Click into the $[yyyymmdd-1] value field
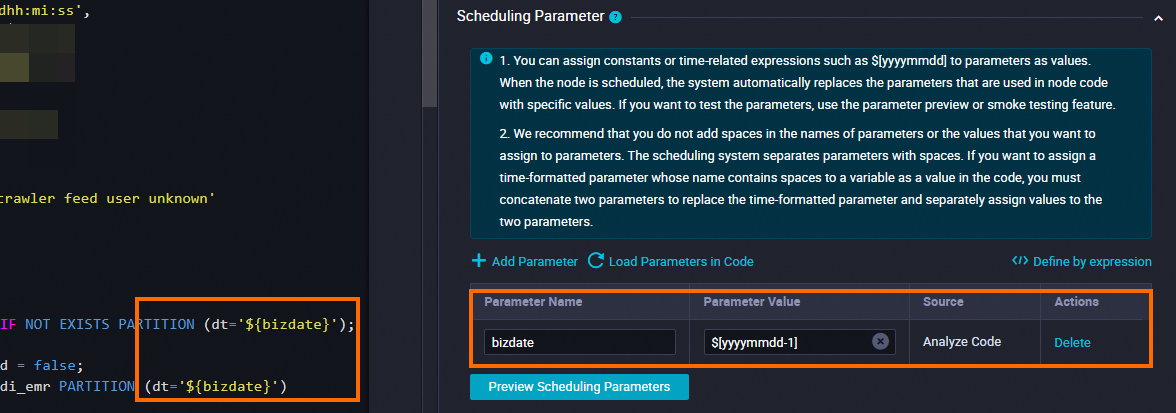 [786, 342]
